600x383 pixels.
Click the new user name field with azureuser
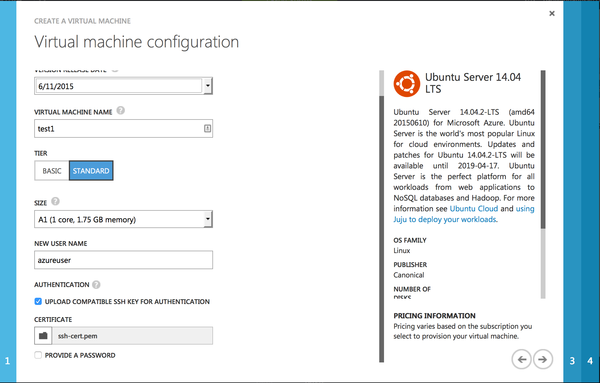pyautogui.click(x=123, y=260)
